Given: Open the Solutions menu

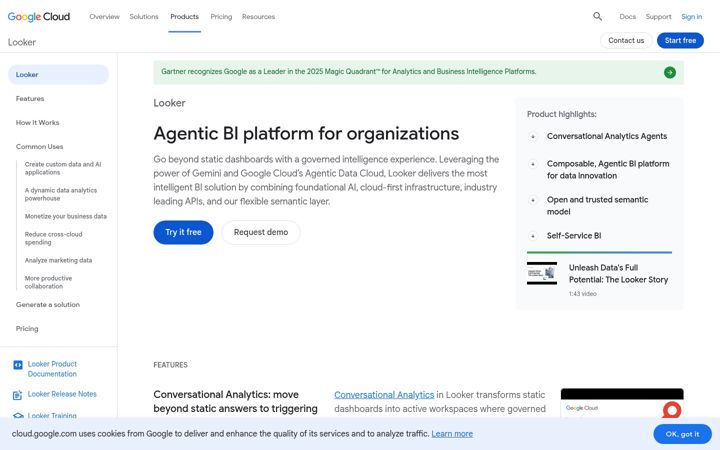Looking at the screenshot, I should [x=144, y=17].
